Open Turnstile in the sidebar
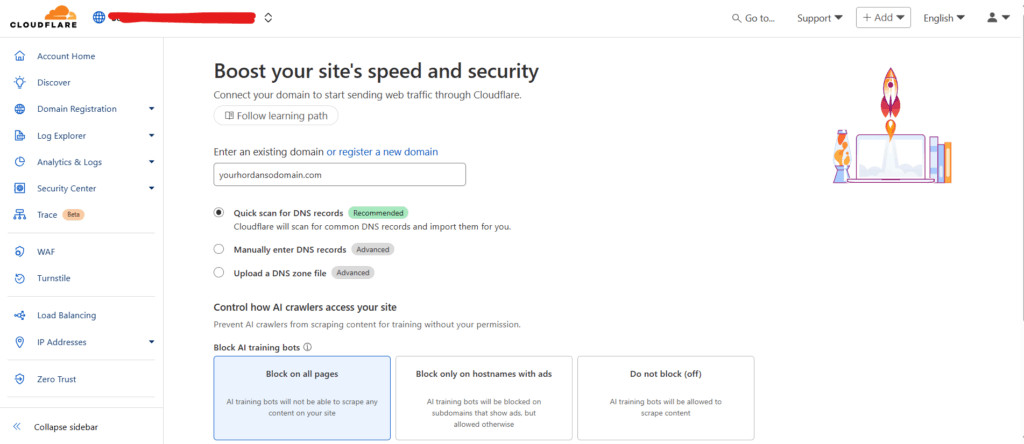This screenshot has height=444, width=1024. (54, 278)
